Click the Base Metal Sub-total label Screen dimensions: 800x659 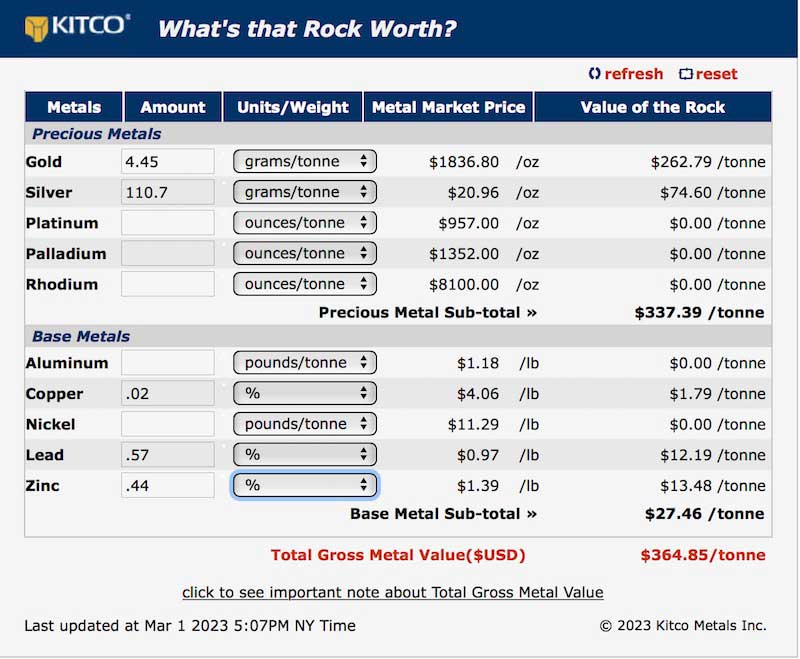(x=443, y=513)
